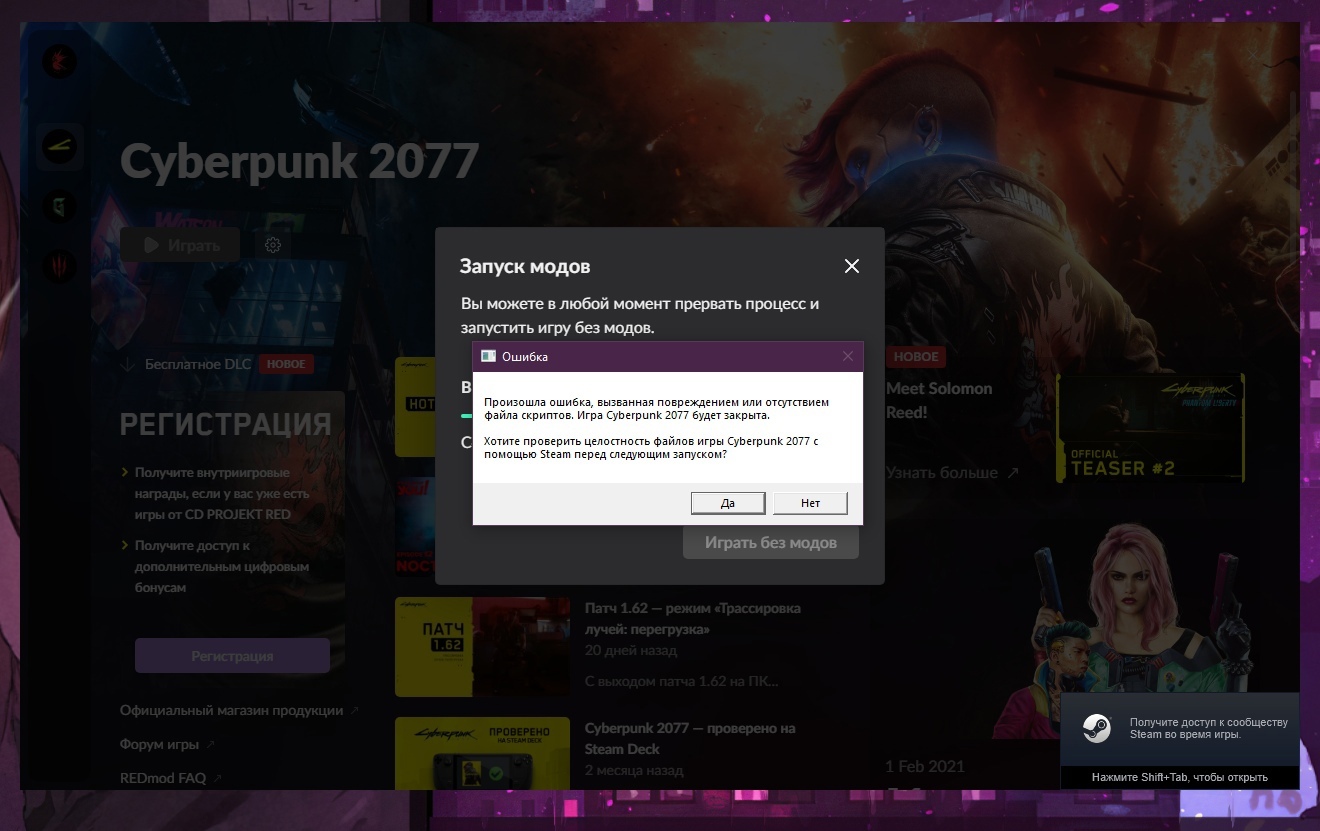The width and height of the screenshot is (1320, 831).
Task: Click the Steam community access notification
Action: 1180,729
